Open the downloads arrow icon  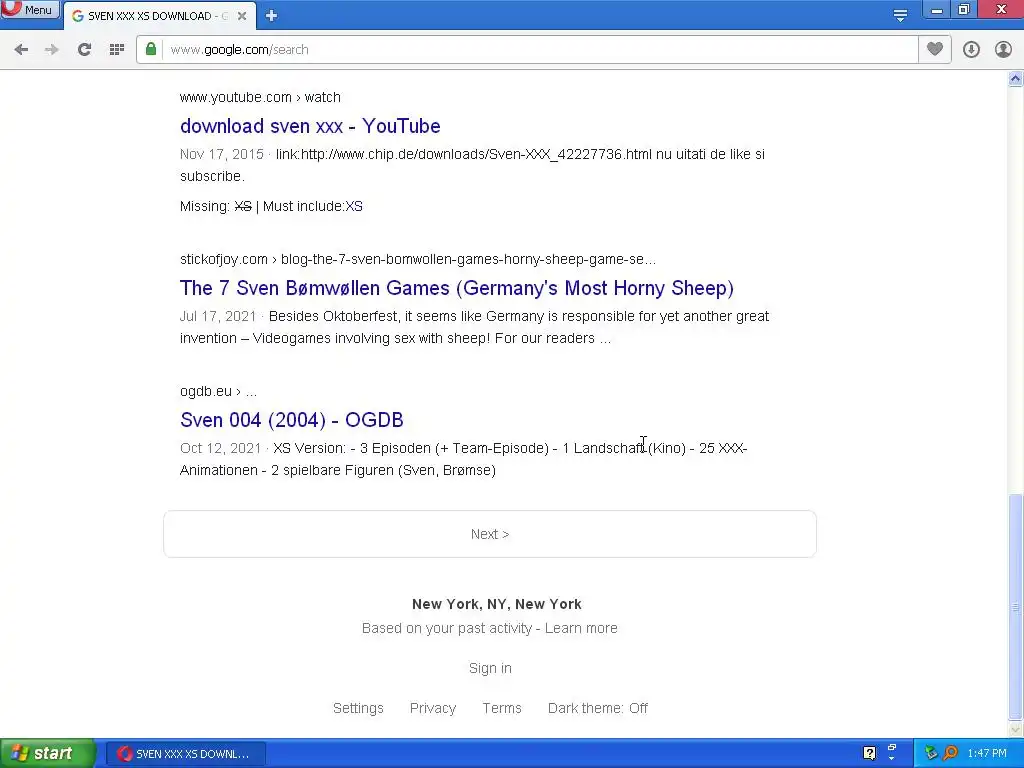point(971,50)
